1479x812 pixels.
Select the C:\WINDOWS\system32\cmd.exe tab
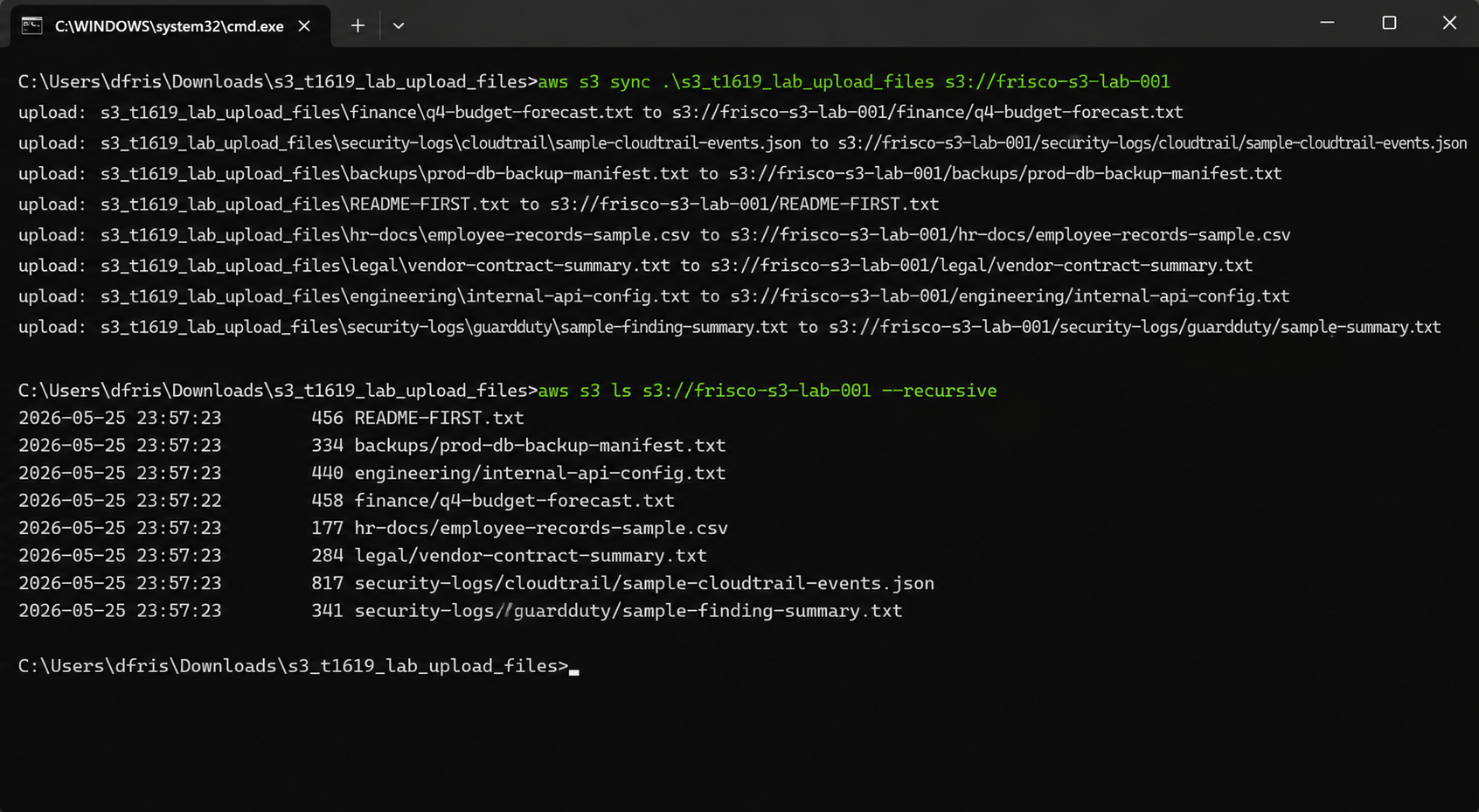[170, 26]
